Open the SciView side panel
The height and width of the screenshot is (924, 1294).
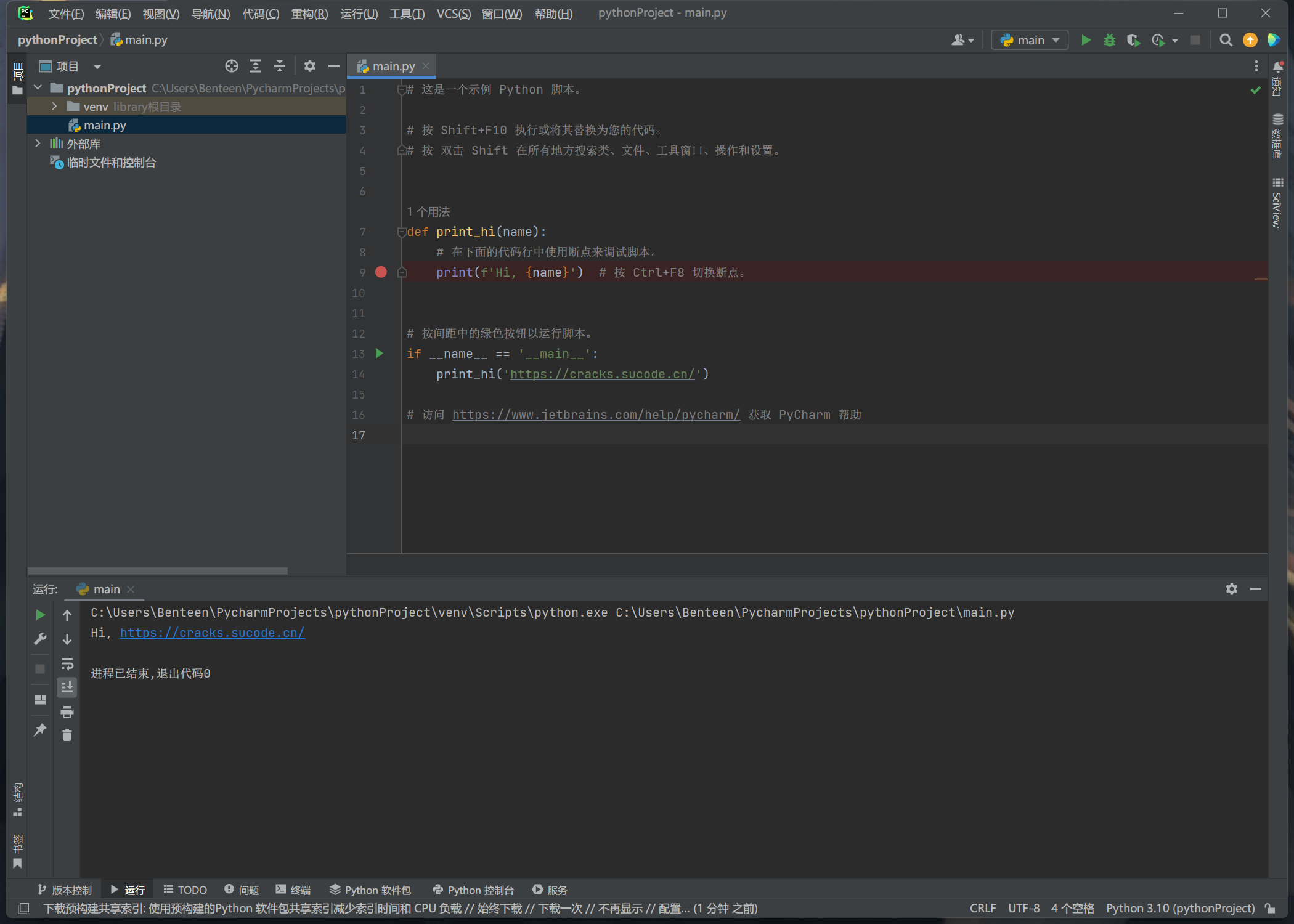1277,203
